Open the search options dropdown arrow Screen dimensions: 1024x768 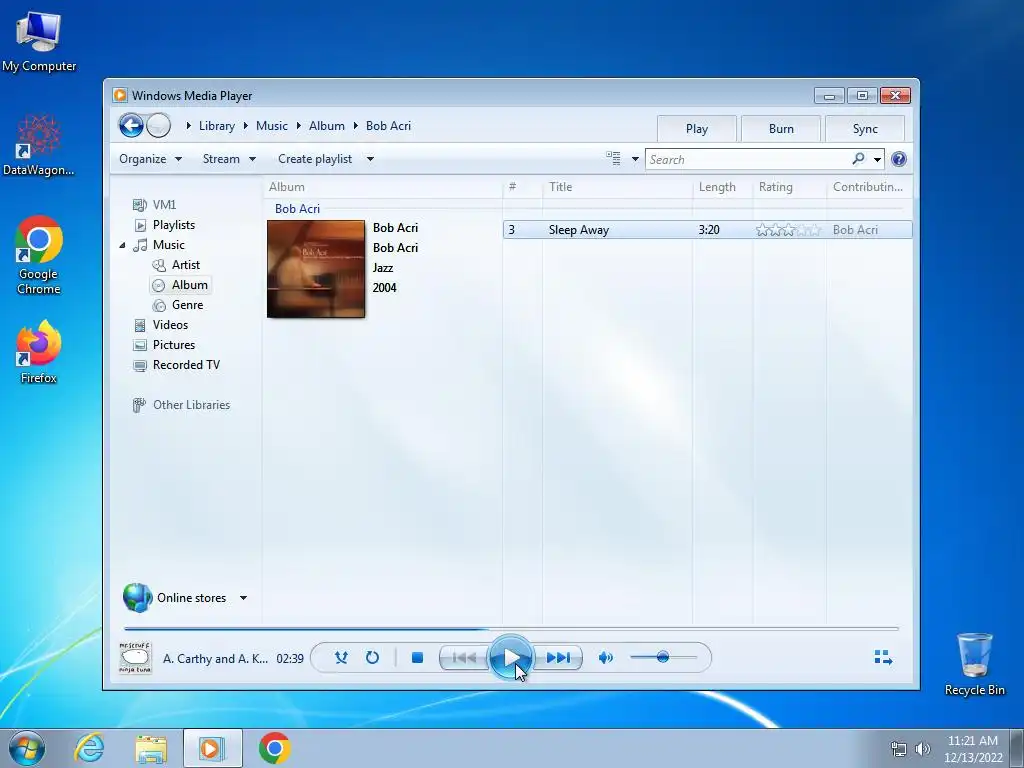tap(877, 159)
